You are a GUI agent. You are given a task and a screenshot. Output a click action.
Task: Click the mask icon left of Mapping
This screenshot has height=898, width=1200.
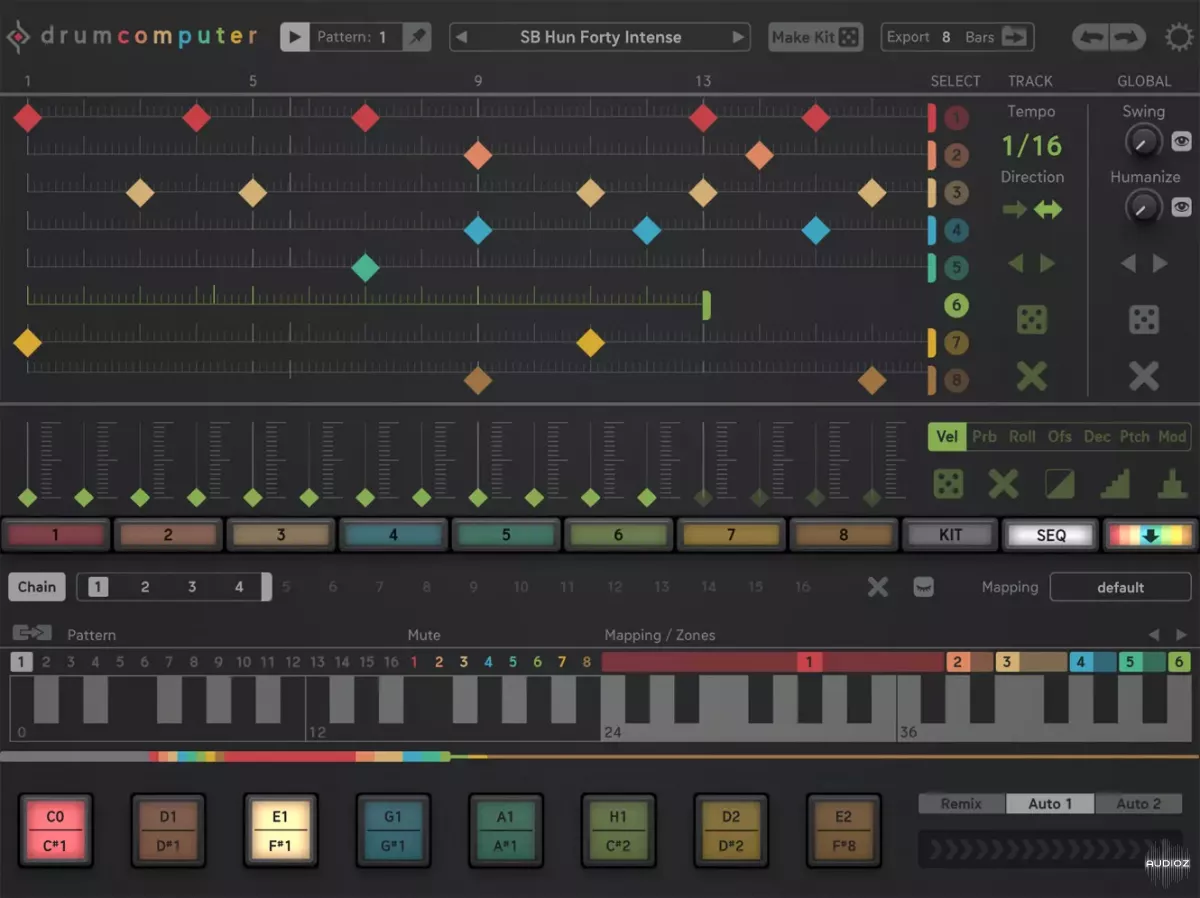click(x=924, y=587)
